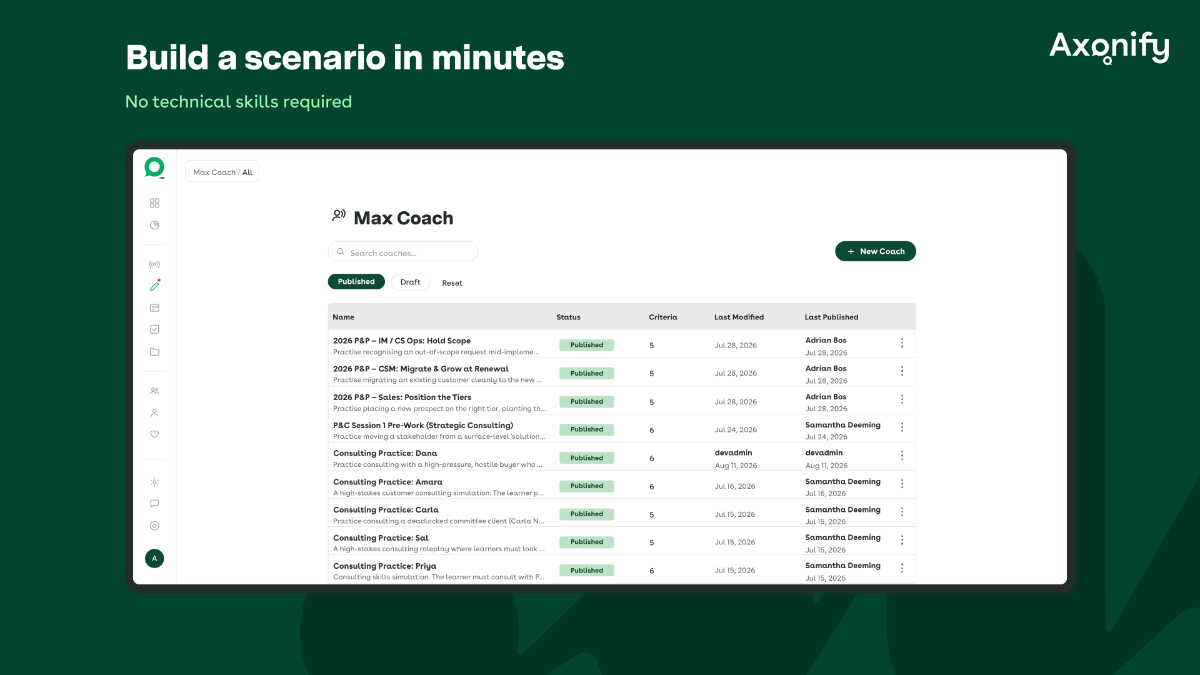Viewport: 1200px width, 675px height.
Task: Sort by the Criteria column header
Action: click(x=662, y=317)
